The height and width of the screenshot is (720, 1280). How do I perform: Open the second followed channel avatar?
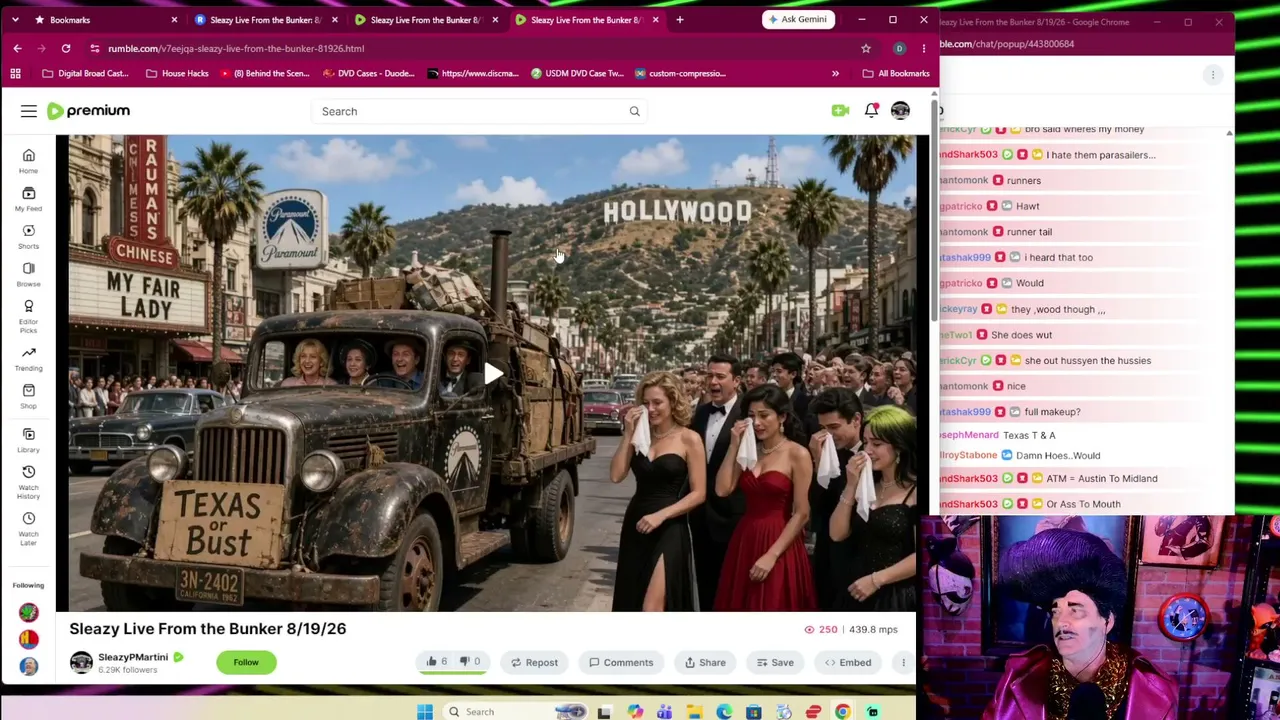coord(29,639)
